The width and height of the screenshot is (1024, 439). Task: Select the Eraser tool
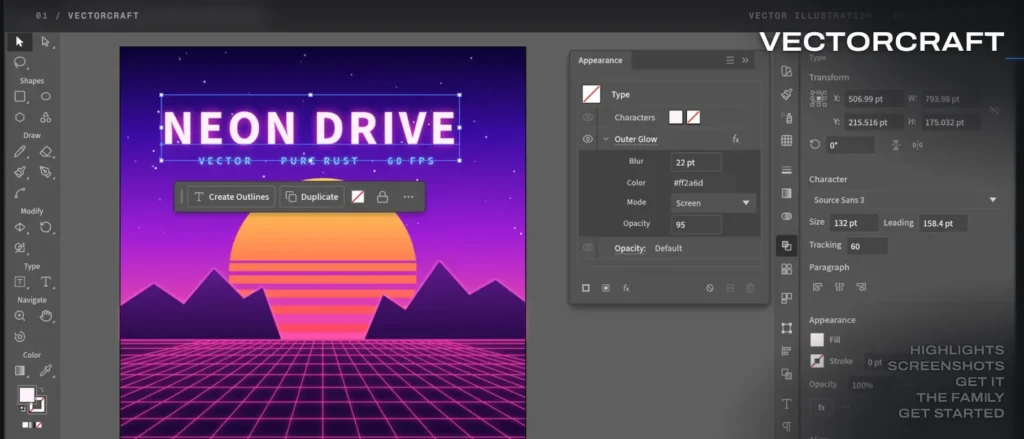pos(46,152)
